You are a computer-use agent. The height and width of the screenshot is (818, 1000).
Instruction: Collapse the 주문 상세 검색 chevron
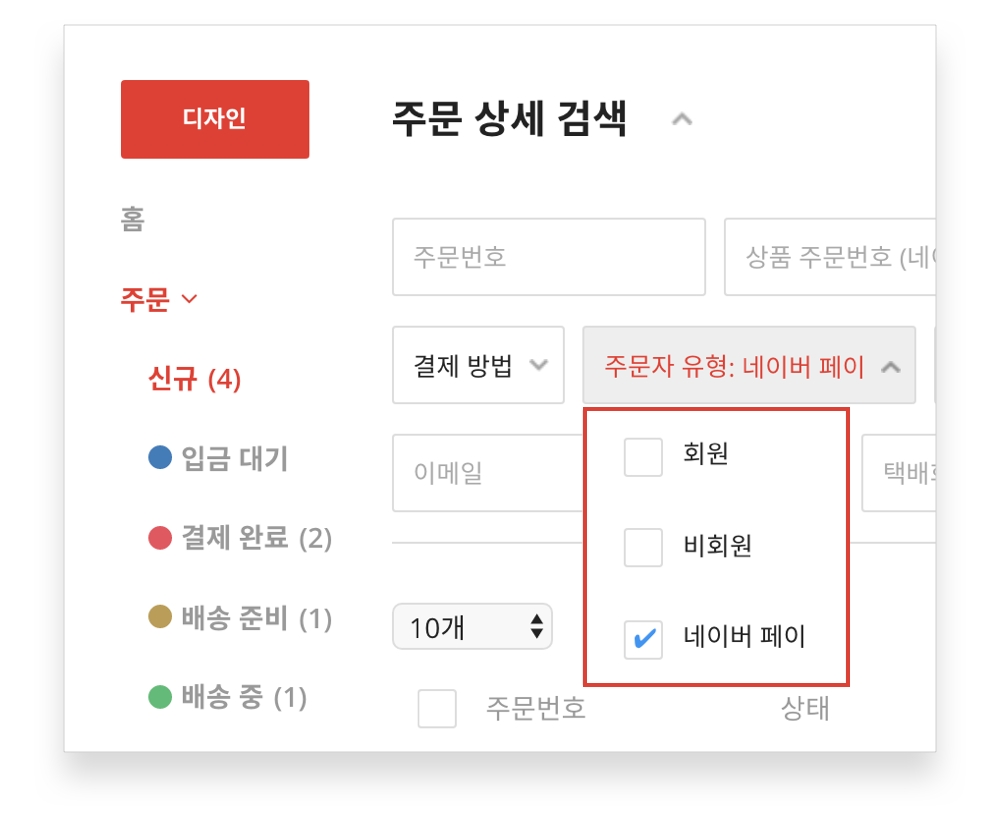[x=682, y=120]
